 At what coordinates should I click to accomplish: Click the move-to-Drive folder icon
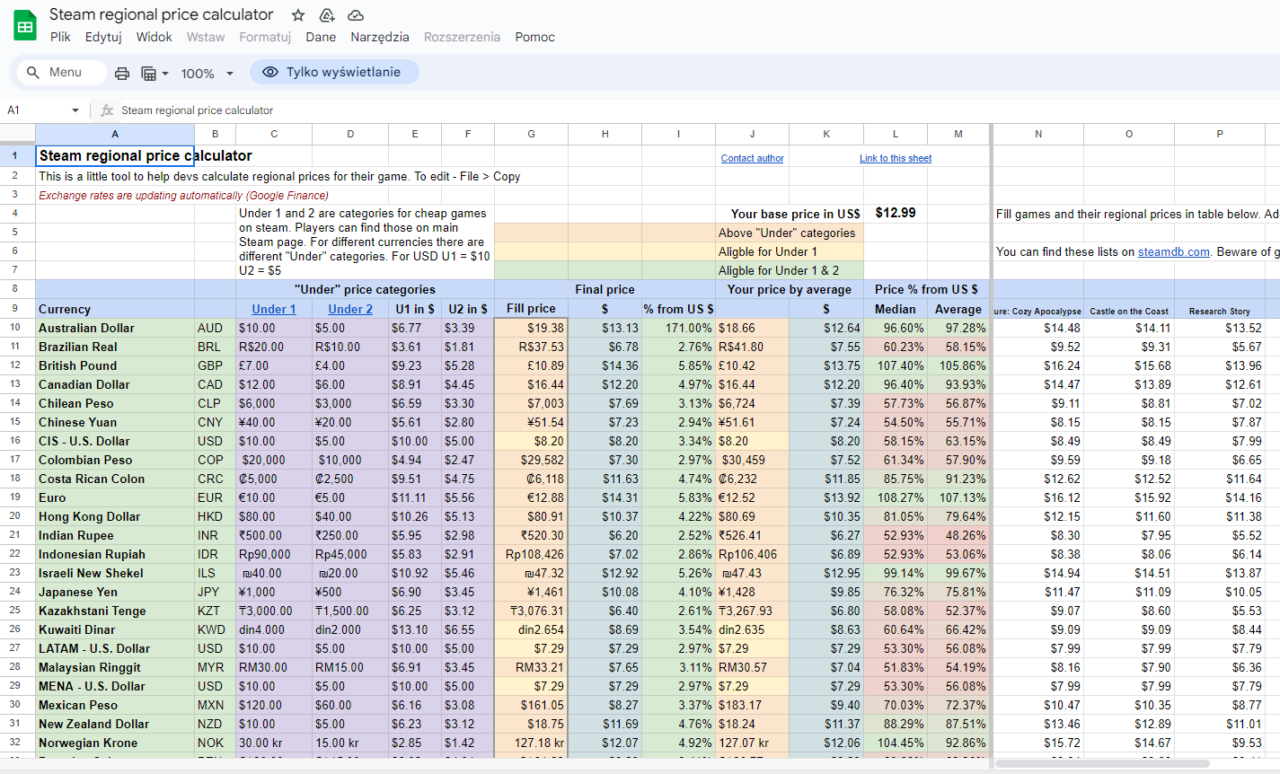(327, 15)
